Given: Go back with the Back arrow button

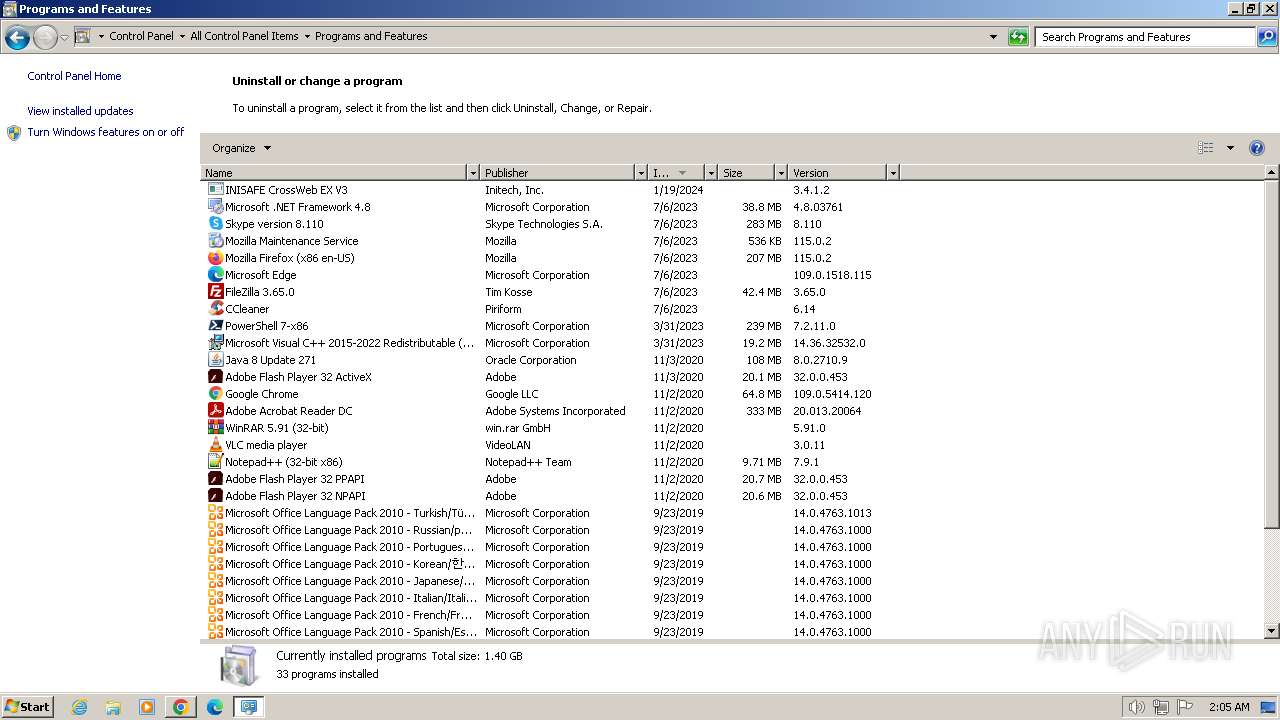Looking at the screenshot, I should click(17, 38).
